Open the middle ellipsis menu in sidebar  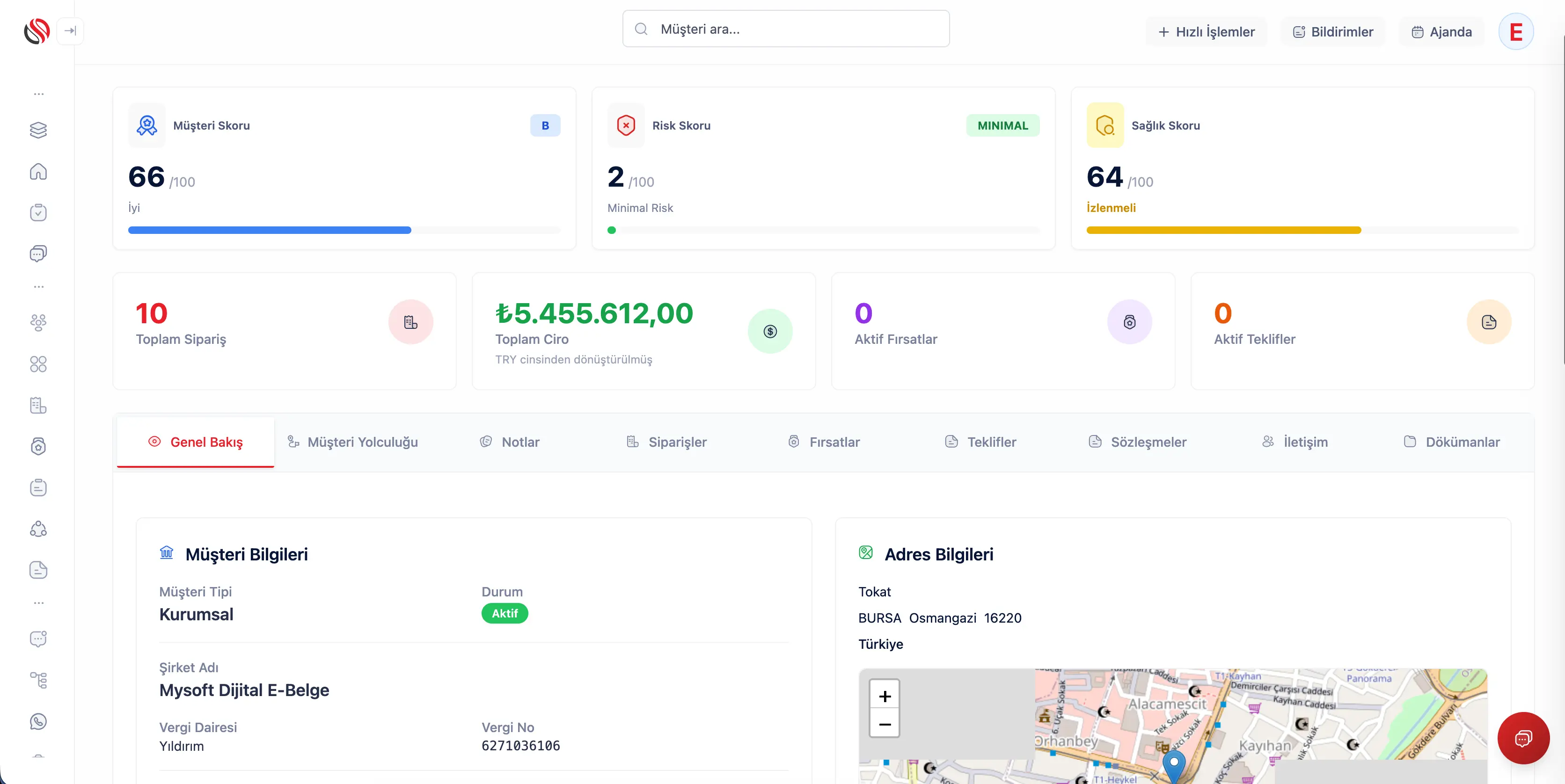(x=38, y=286)
